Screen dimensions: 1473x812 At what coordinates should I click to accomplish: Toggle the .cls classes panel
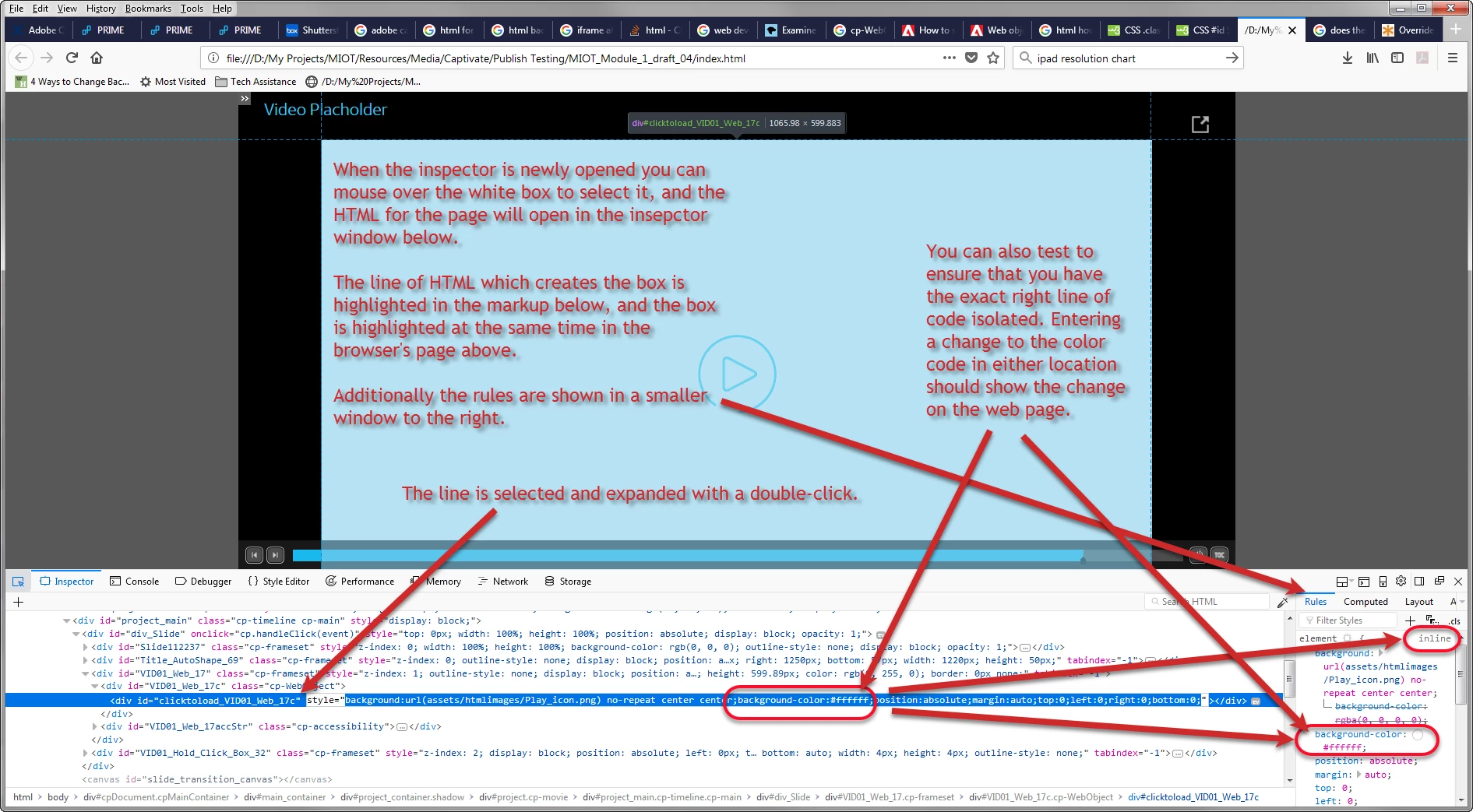coord(1454,621)
